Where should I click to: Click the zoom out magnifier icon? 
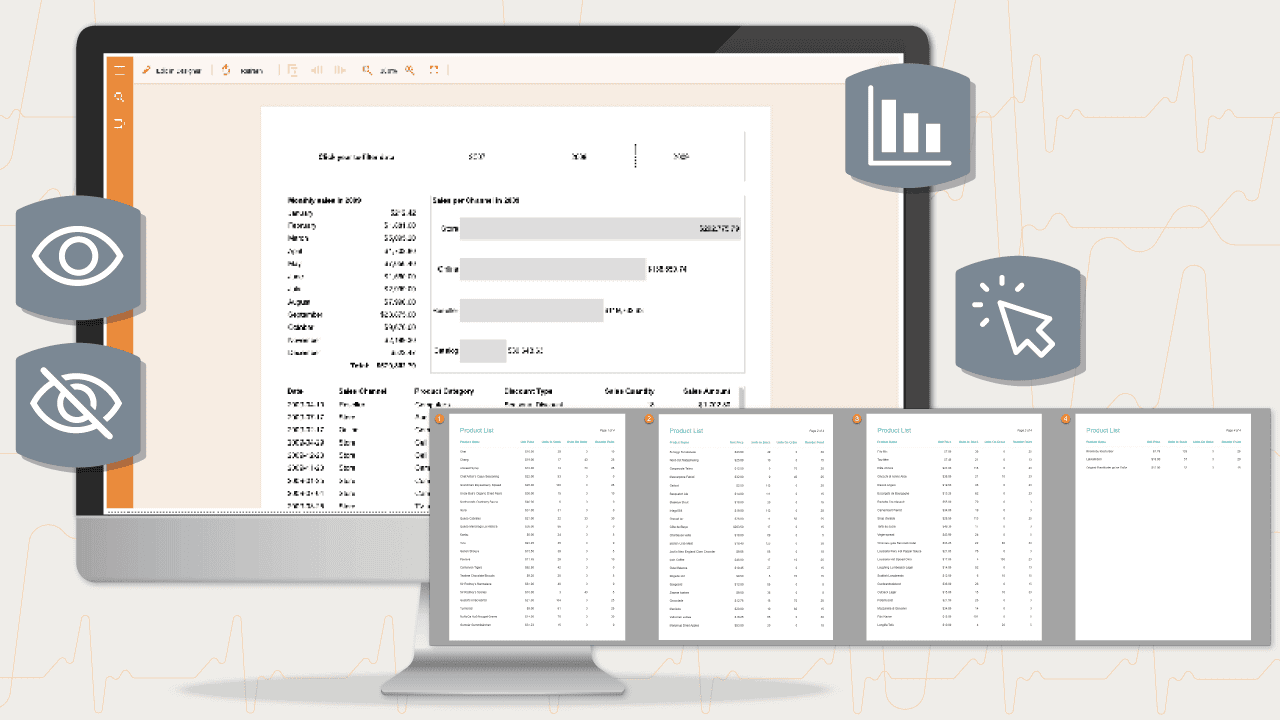click(367, 70)
